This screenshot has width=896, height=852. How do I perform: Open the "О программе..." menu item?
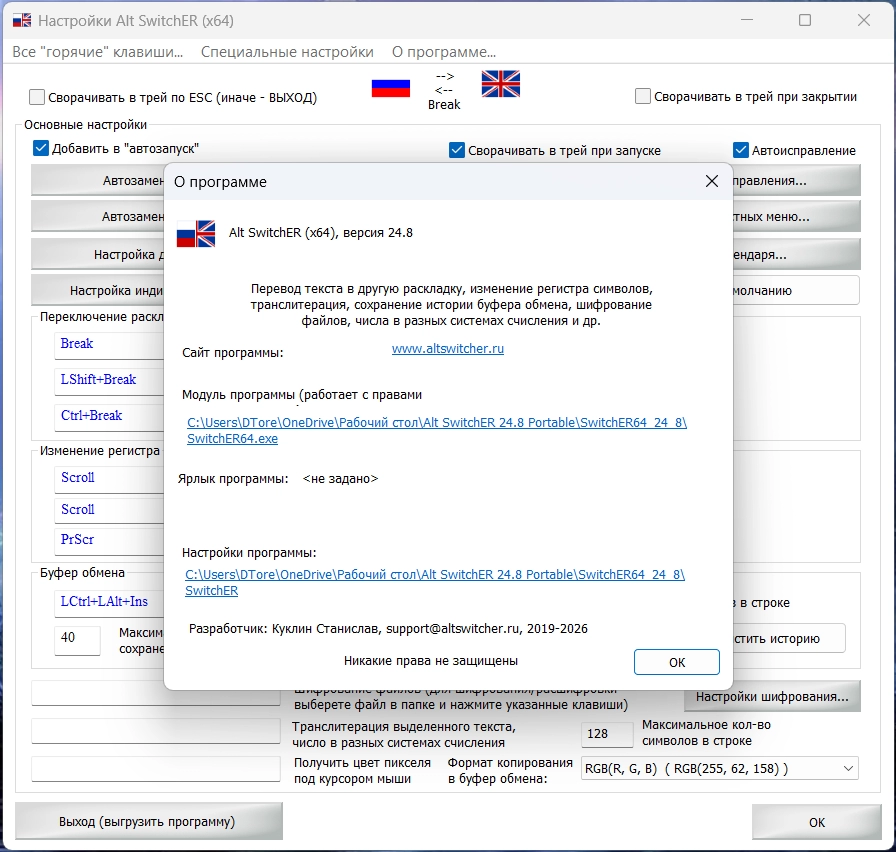coord(443,52)
